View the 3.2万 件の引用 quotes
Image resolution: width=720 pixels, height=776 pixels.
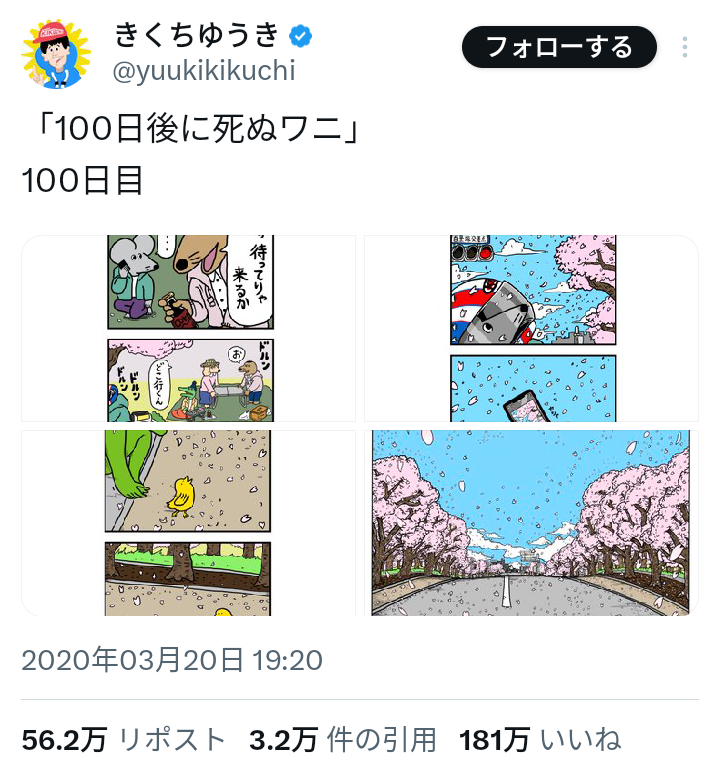pos(342,740)
